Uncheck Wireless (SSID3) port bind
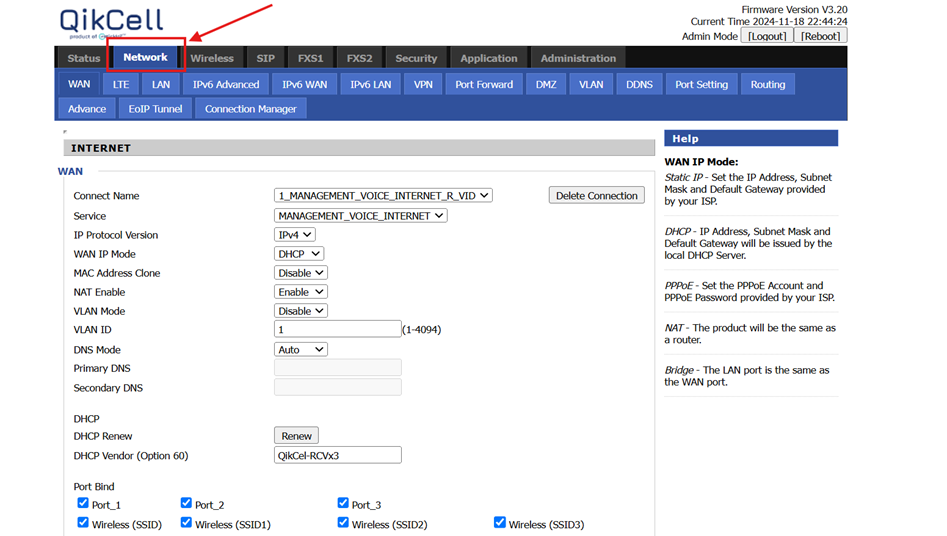This screenshot has height=536, width=947. pos(499,523)
